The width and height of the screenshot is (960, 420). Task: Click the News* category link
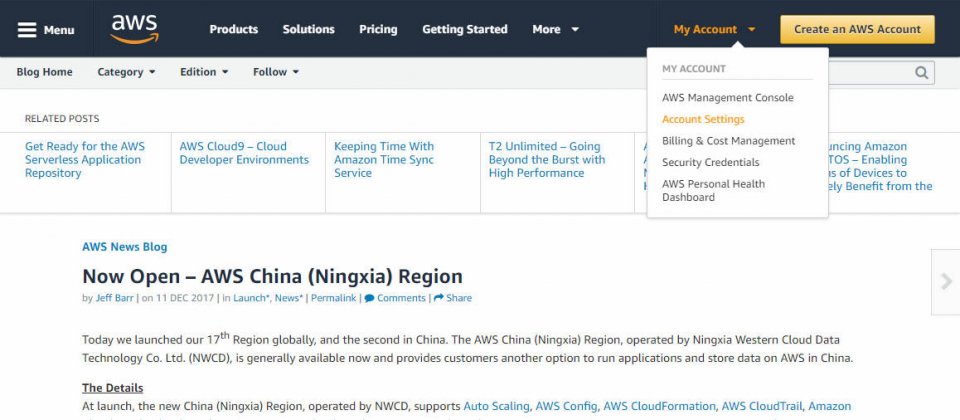click(x=289, y=298)
